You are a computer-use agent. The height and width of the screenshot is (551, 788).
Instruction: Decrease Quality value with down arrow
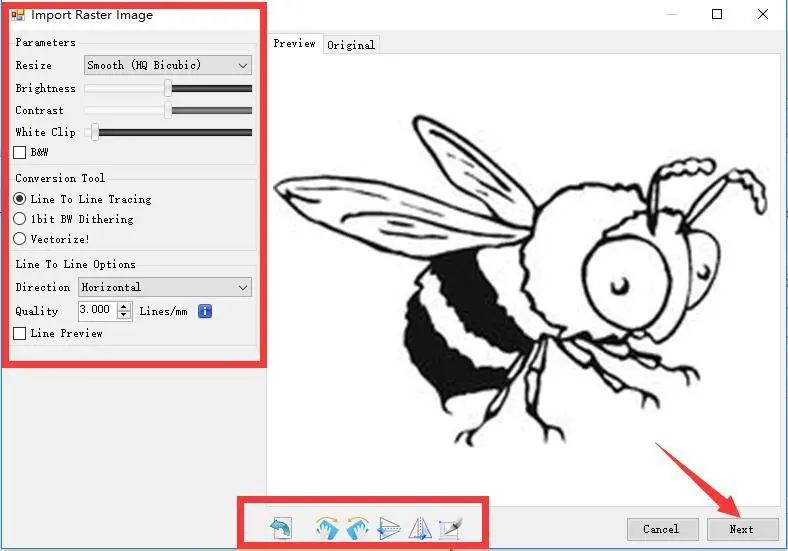(x=124, y=315)
